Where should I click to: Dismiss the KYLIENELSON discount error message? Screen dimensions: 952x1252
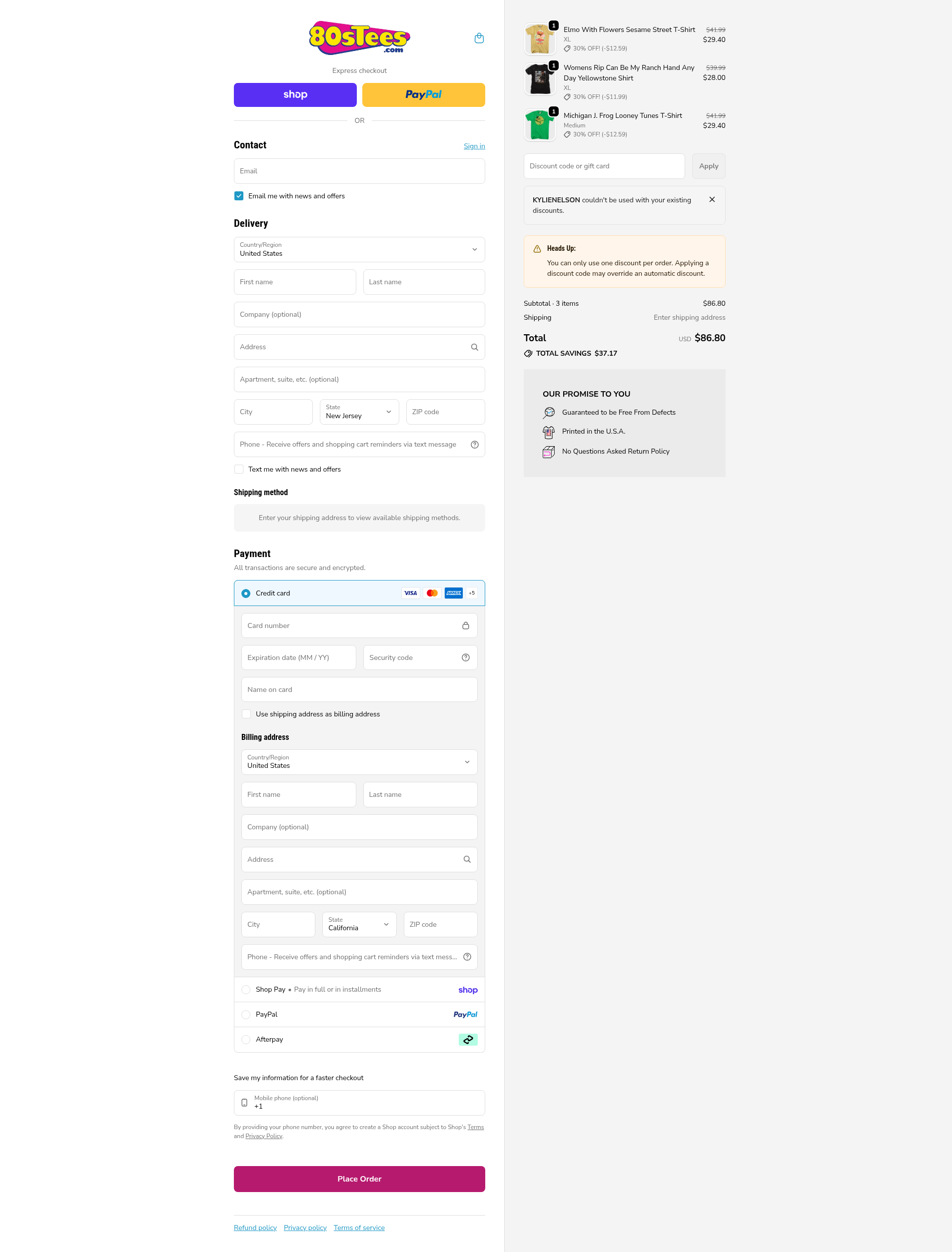712,199
